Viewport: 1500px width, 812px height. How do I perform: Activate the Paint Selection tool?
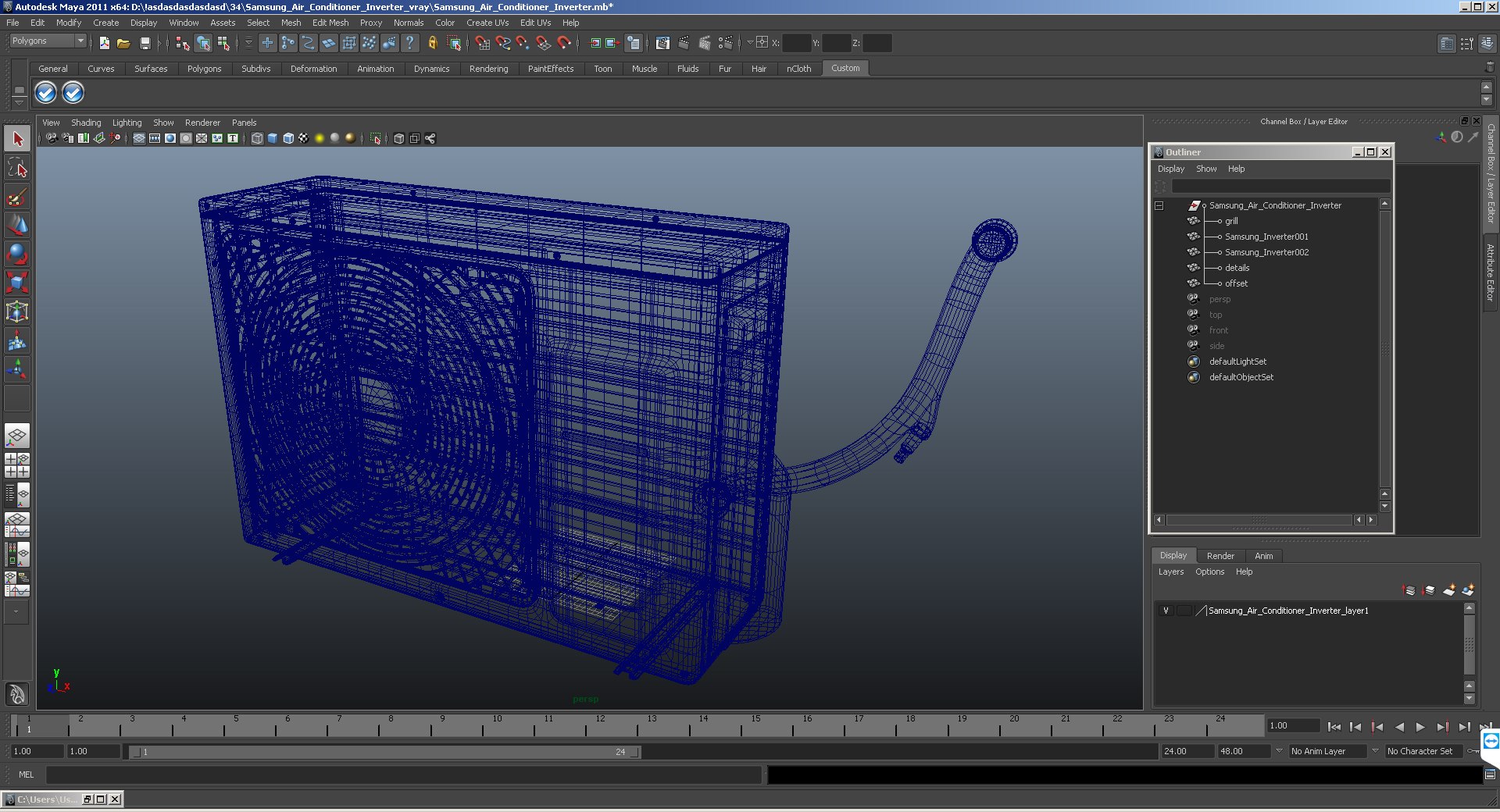tap(17, 197)
